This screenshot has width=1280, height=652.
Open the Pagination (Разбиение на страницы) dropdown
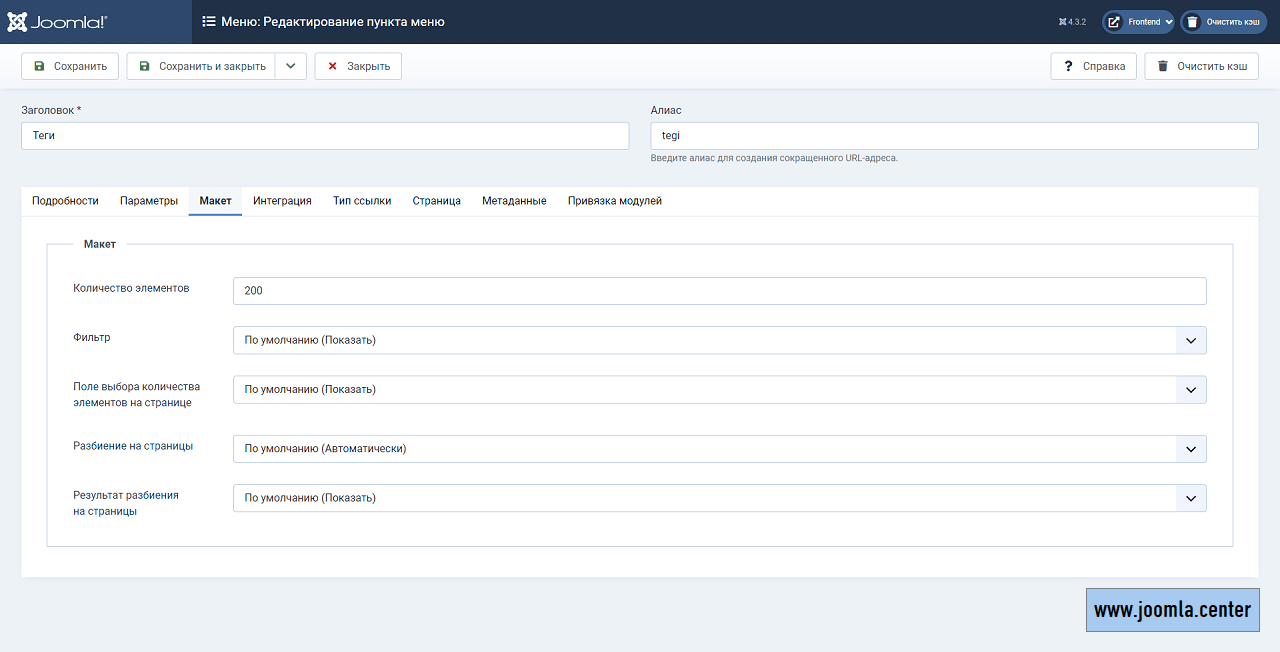pos(719,449)
